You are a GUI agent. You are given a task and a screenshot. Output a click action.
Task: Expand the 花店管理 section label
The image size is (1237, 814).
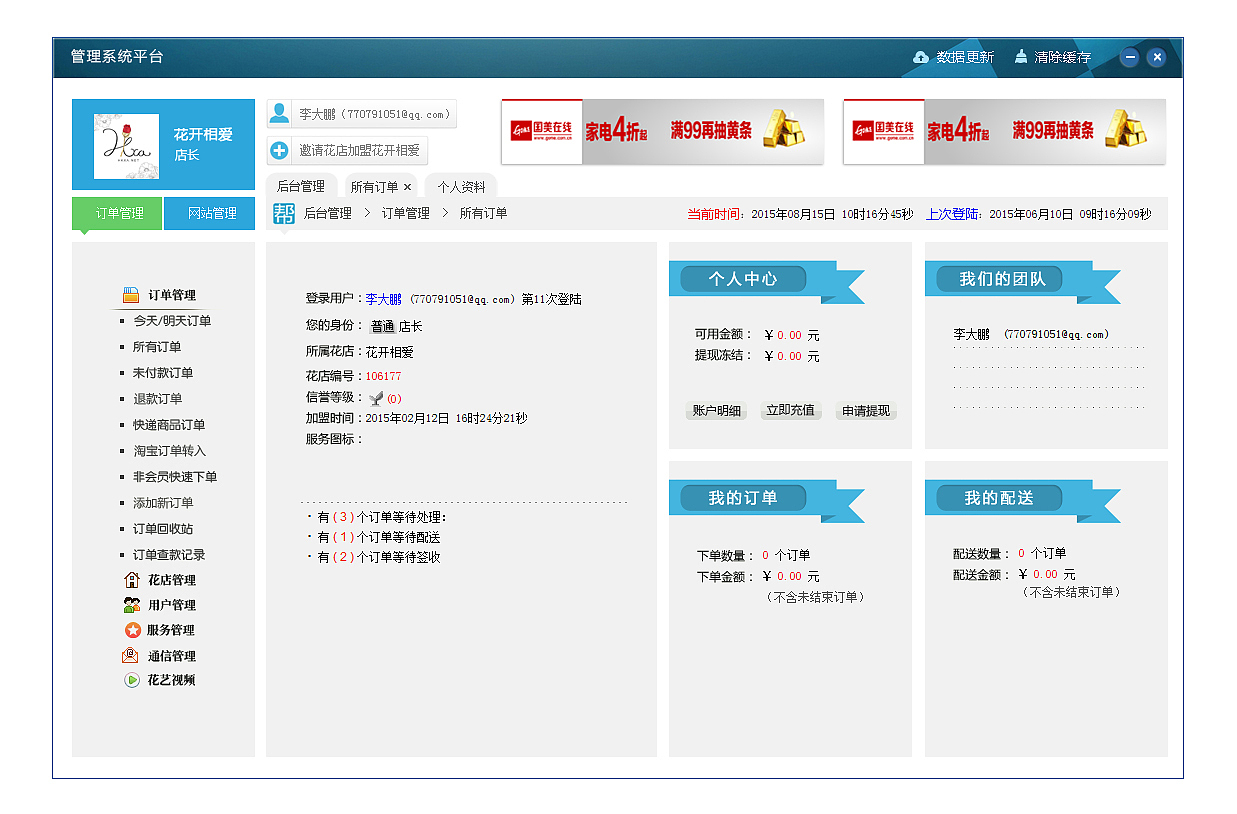pos(172,580)
